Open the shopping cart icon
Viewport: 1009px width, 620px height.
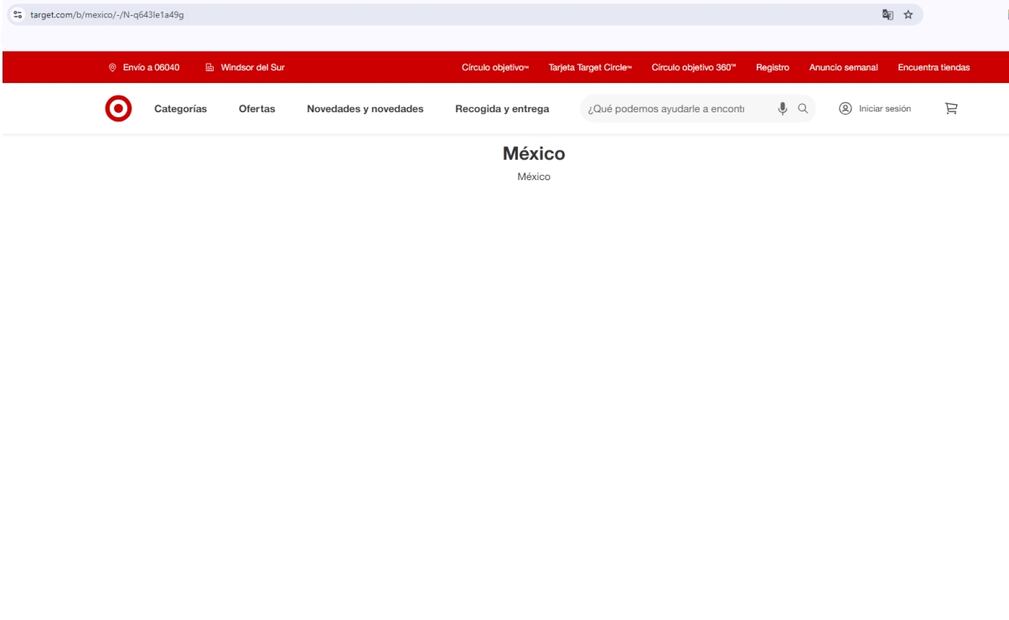click(951, 108)
